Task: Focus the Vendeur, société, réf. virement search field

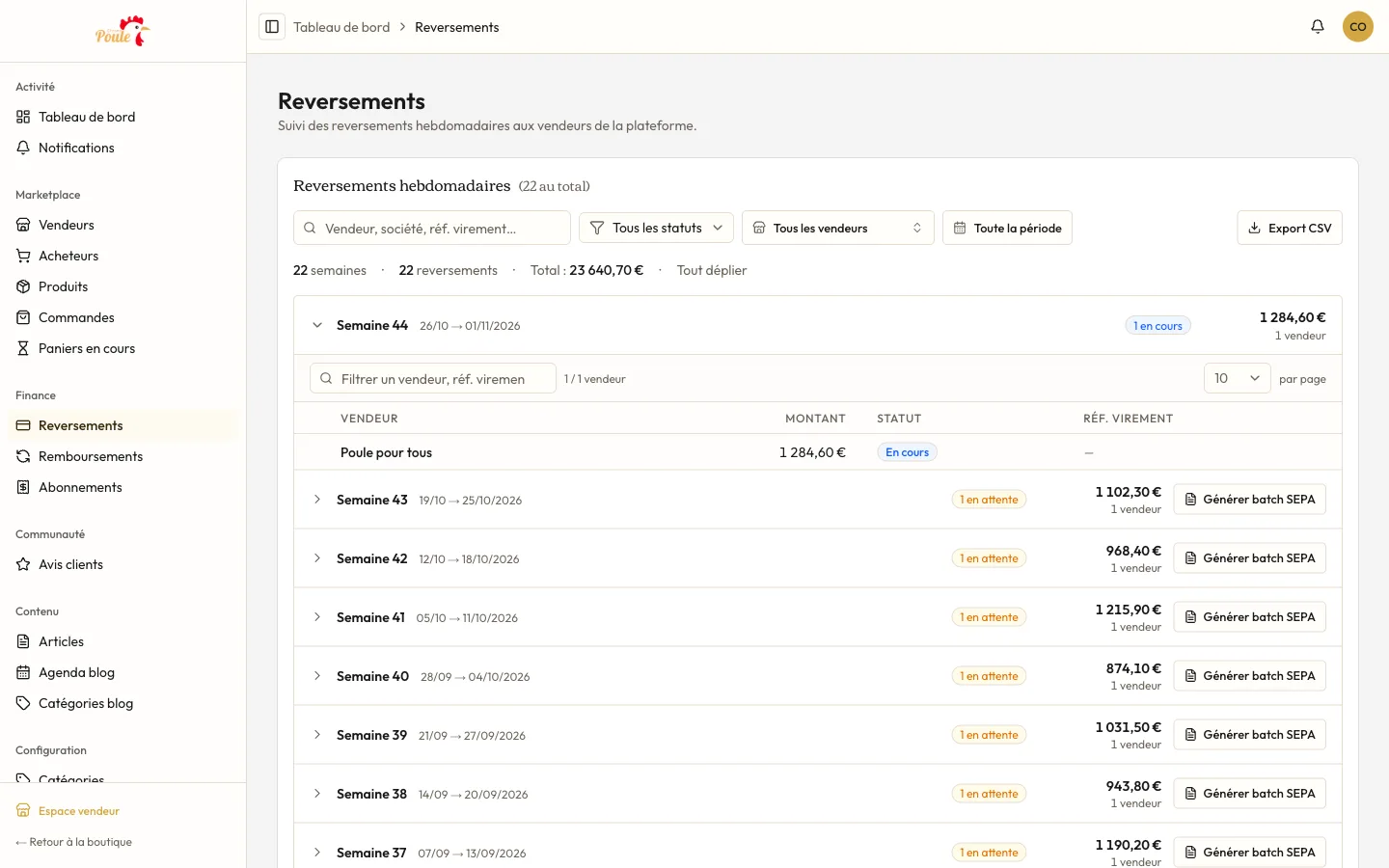Action: (x=432, y=228)
